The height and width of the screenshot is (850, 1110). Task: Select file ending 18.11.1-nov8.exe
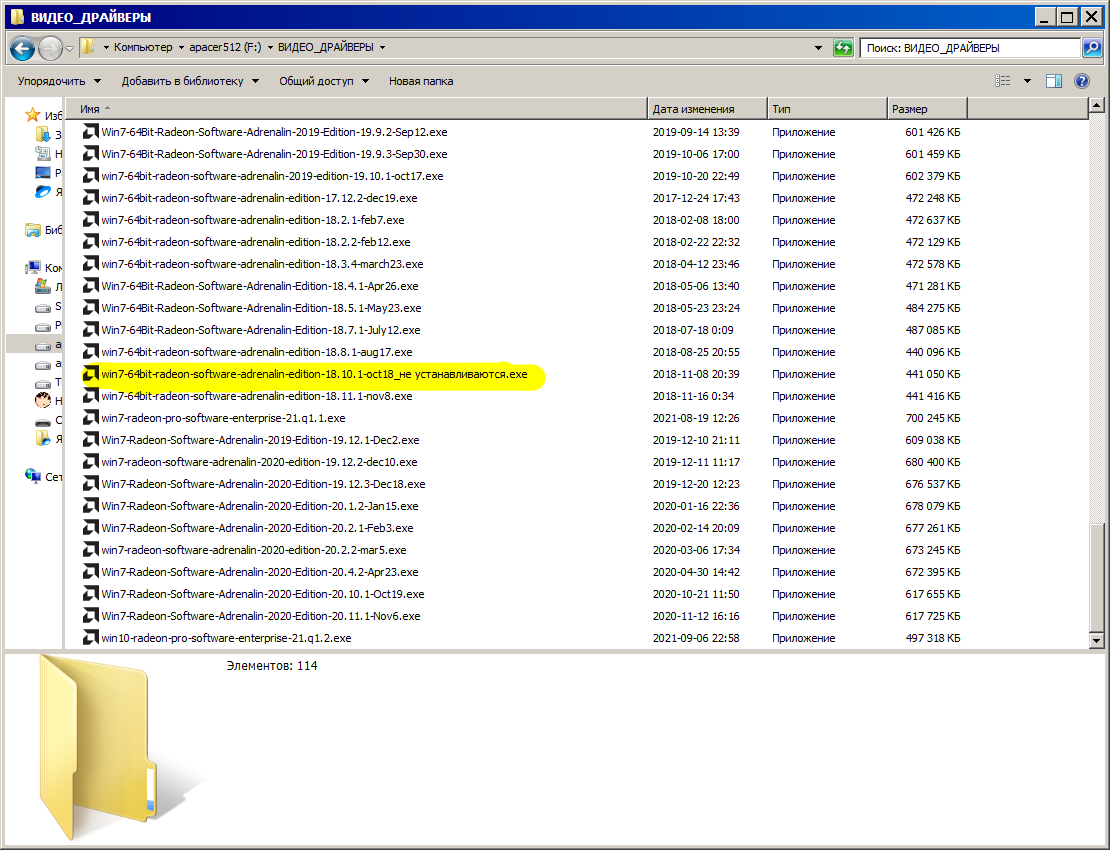point(257,396)
